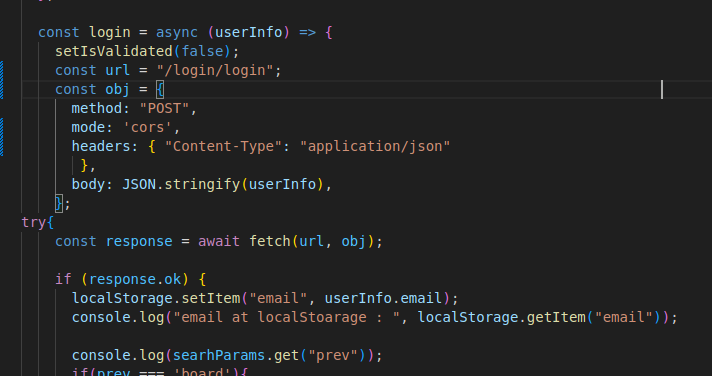Viewport: 712px width, 376px height.
Task: Click 'response.ok' in the if condition
Action: pyautogui.click(x=135, y=279)
